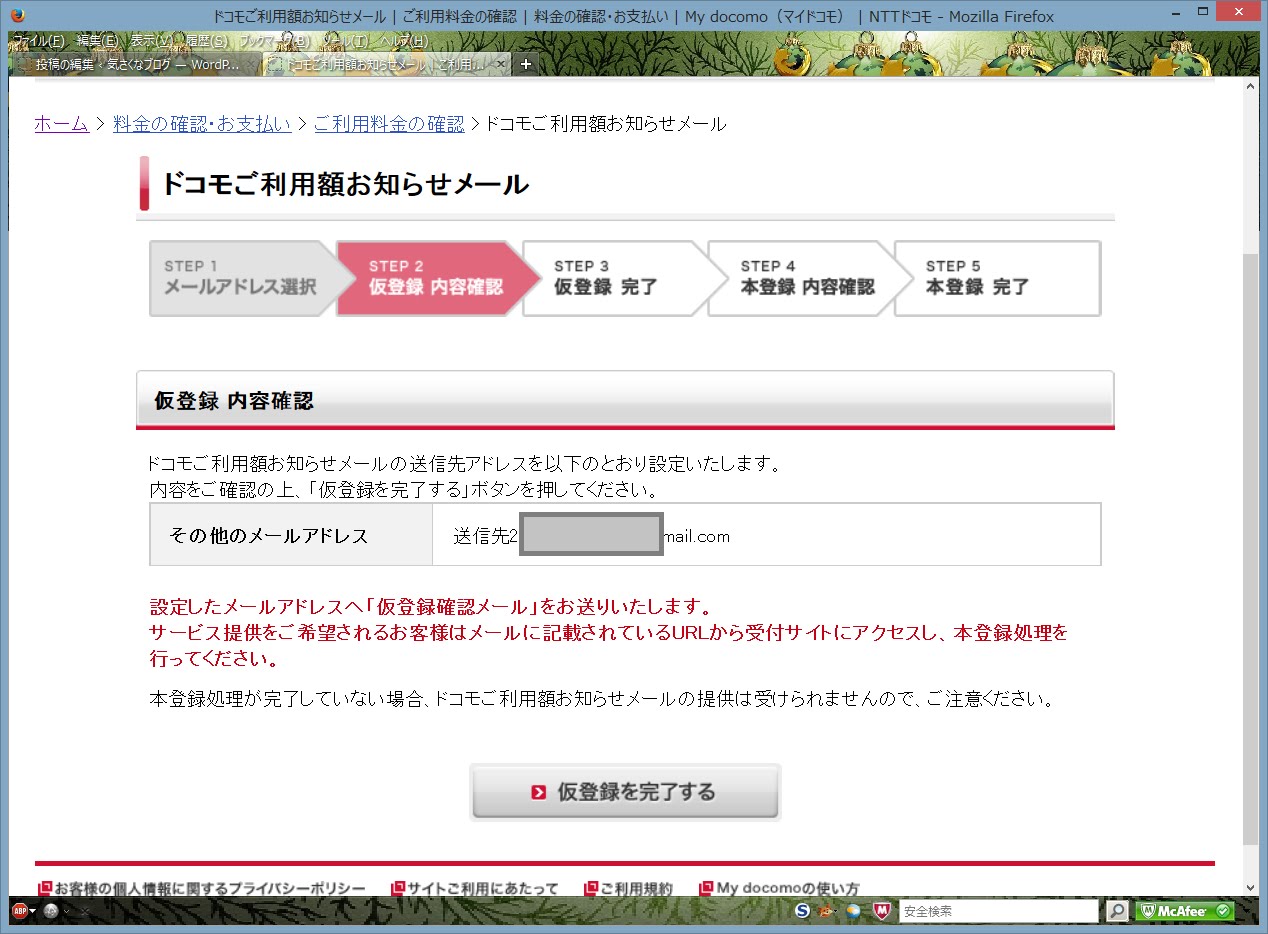Switch to the 投稿の編集 WordPress tab

[x=137, y=64]
